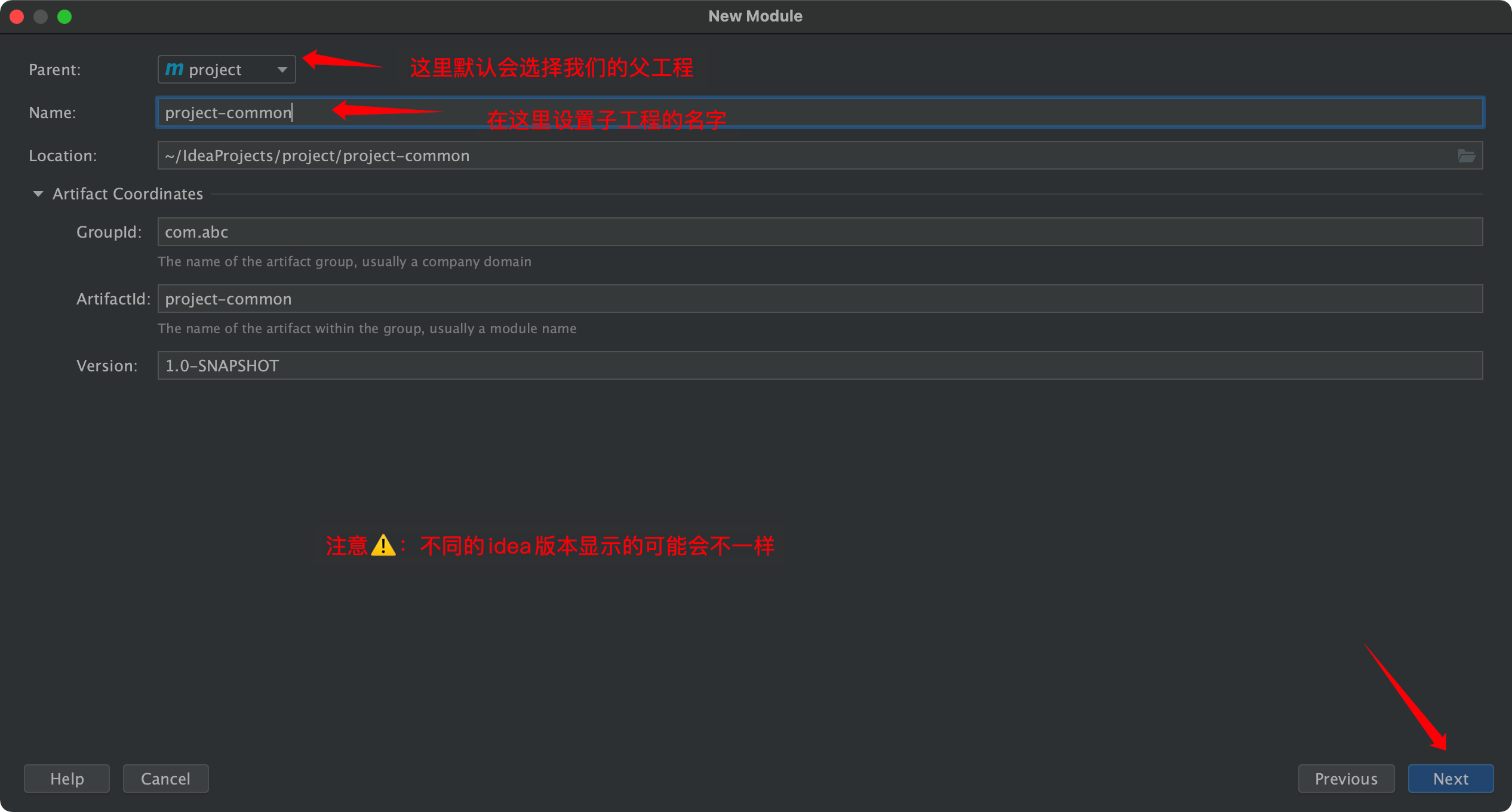Close the window with red button
This screenshot has width=1512, height=812.
pyautogui.click(x=17, y=17)
